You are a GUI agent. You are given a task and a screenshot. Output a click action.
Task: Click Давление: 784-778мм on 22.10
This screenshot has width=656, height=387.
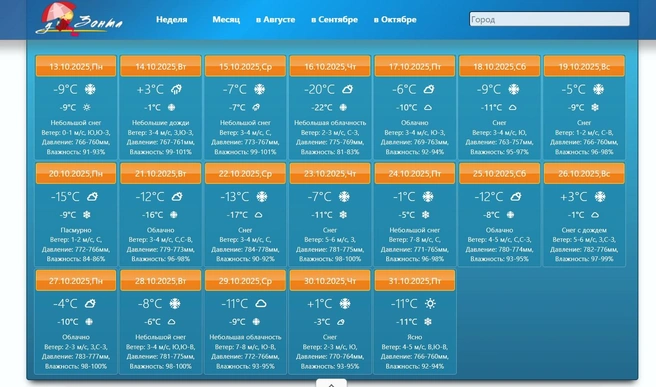pos(245,249)
